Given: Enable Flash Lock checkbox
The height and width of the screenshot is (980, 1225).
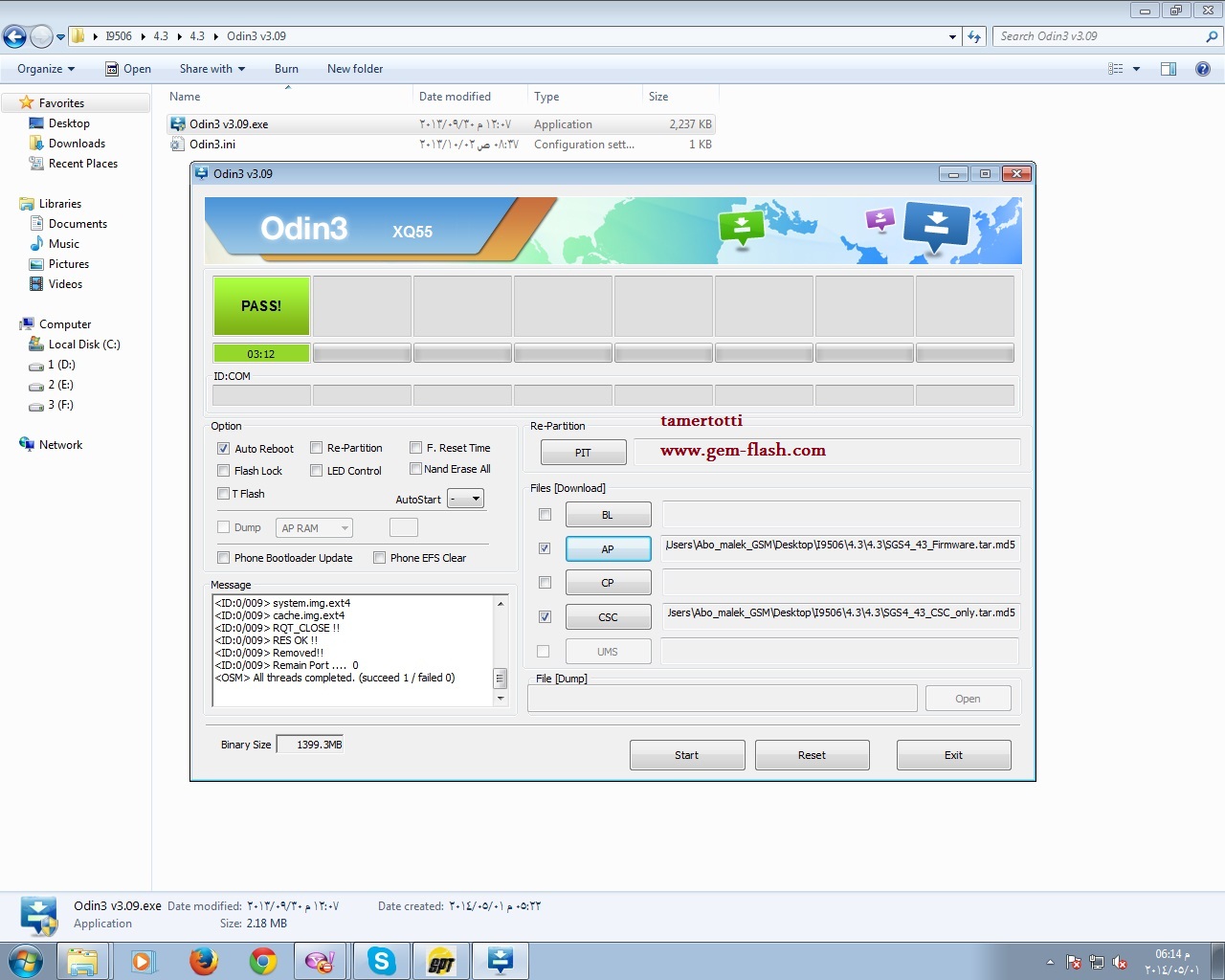Looking at the screenshot, I should pyautogui.click(x=223, y=471).
